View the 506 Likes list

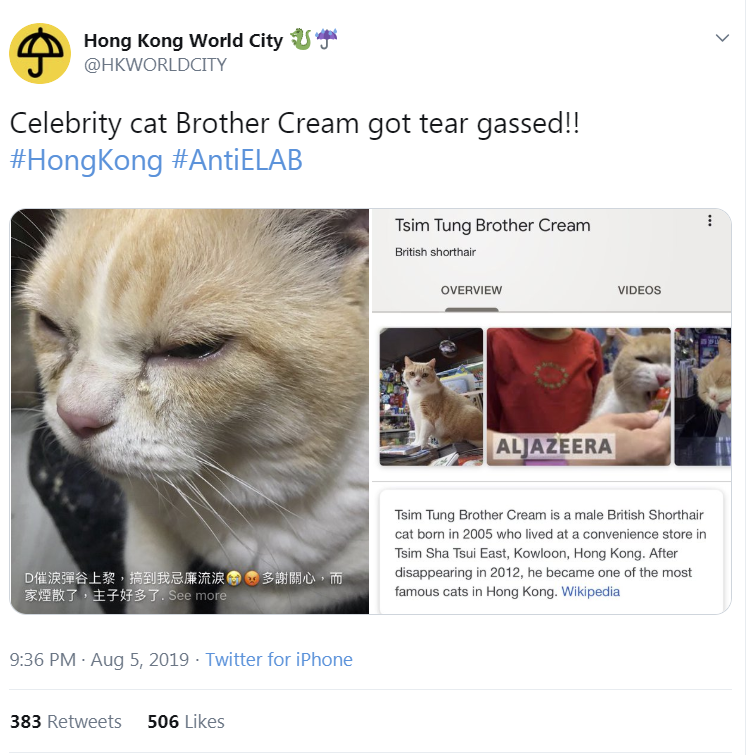click(x=186, y=722)
